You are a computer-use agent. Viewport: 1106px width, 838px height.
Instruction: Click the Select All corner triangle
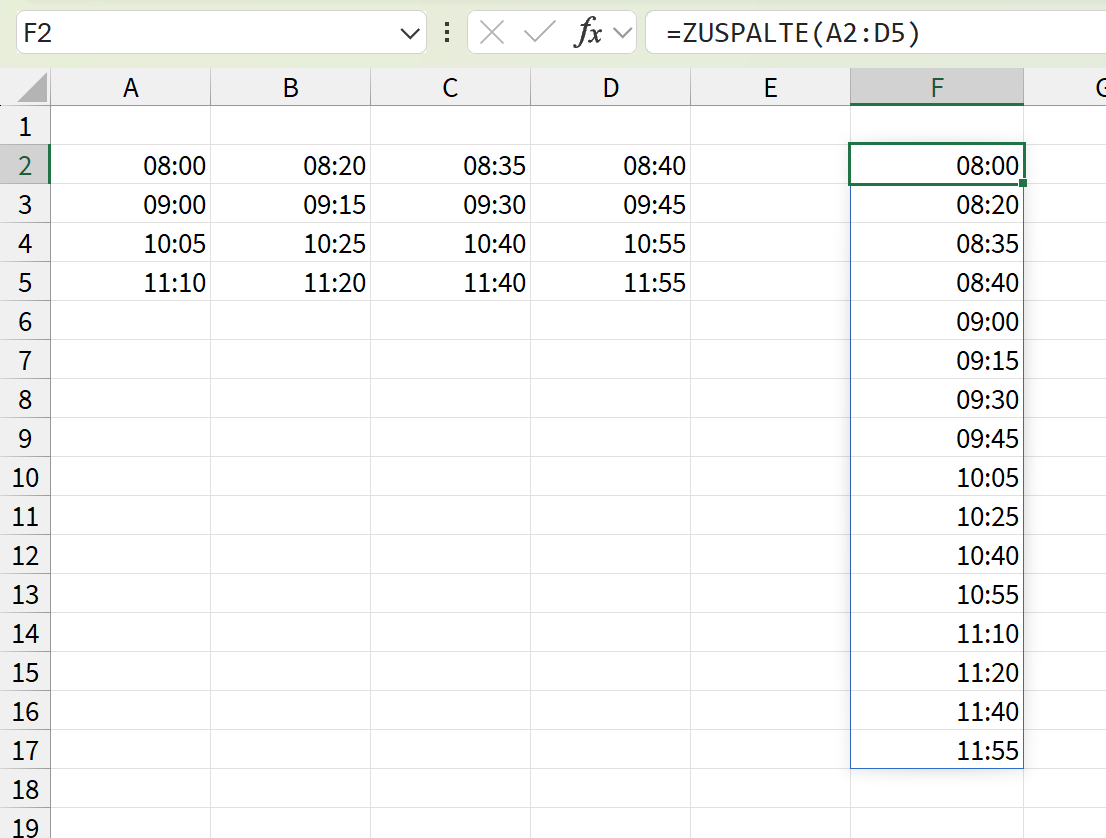pyautogui.click(x=33, y=89)
